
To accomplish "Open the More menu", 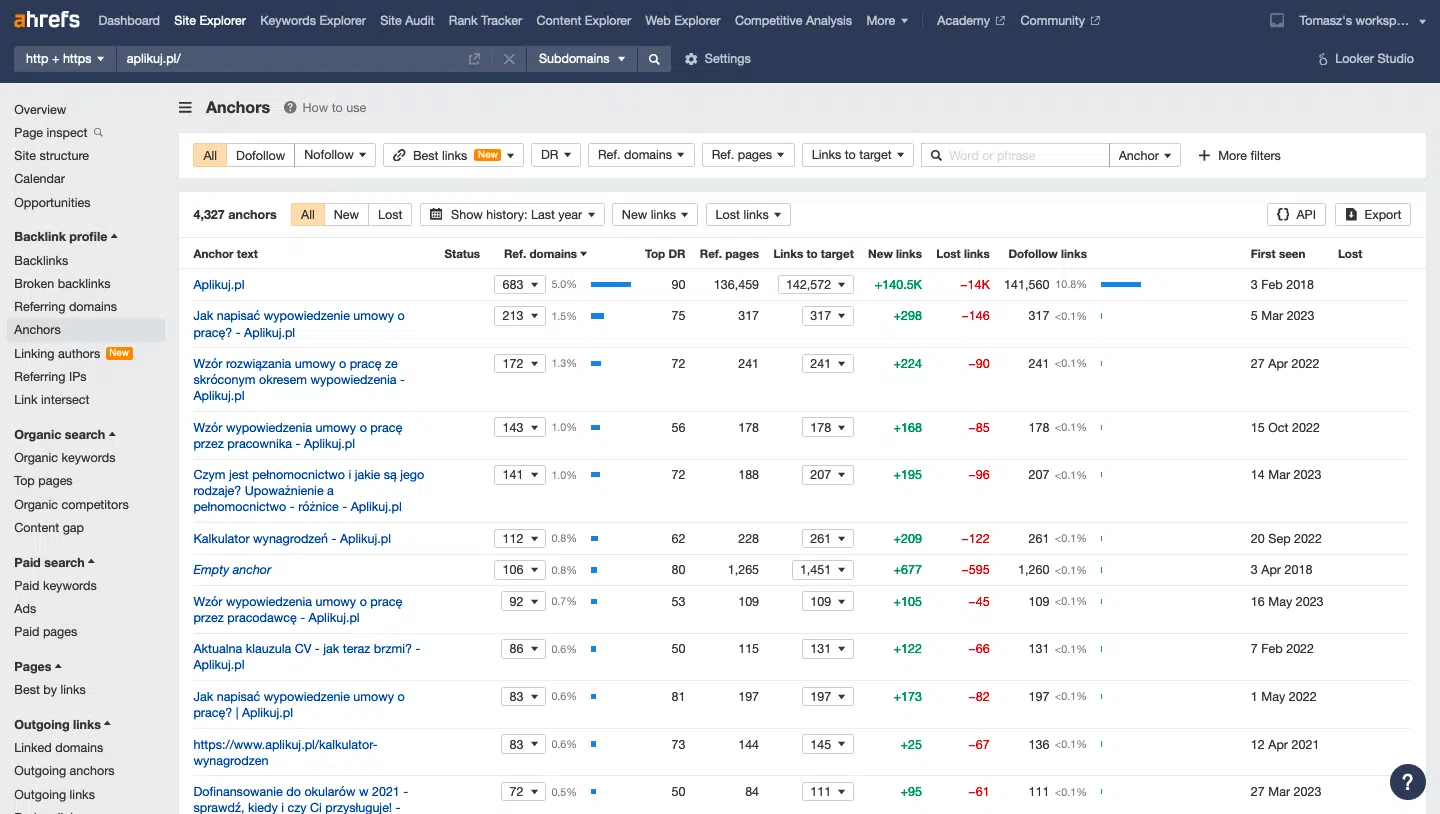I will 887,20.
